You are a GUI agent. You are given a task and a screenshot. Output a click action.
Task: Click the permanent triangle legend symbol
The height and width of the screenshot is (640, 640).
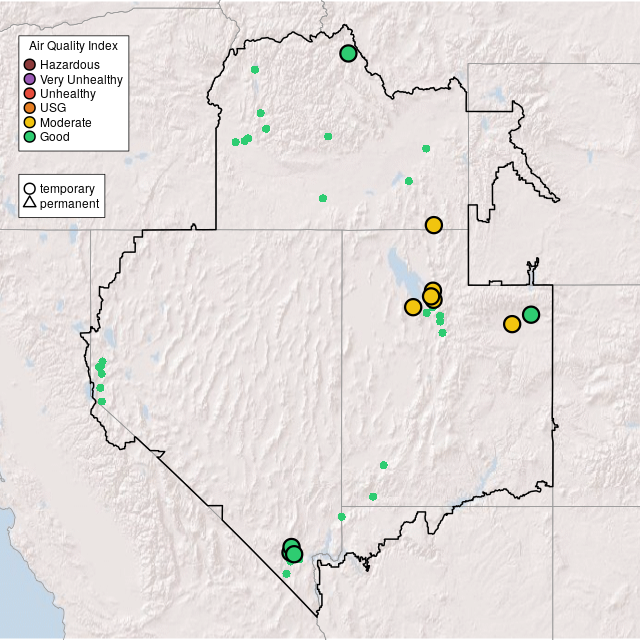[x=30, y=204]
